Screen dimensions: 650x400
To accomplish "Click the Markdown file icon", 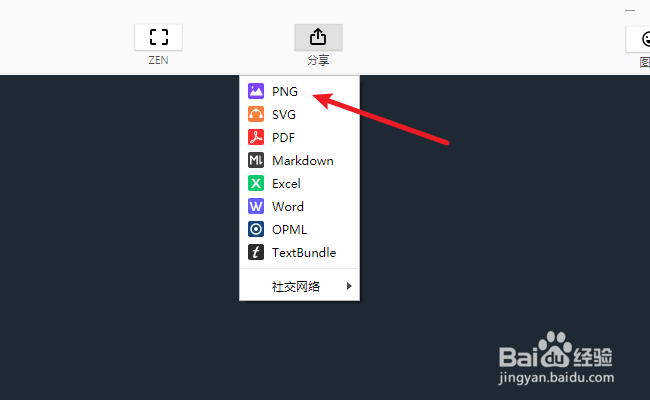I will click(256, 160).
